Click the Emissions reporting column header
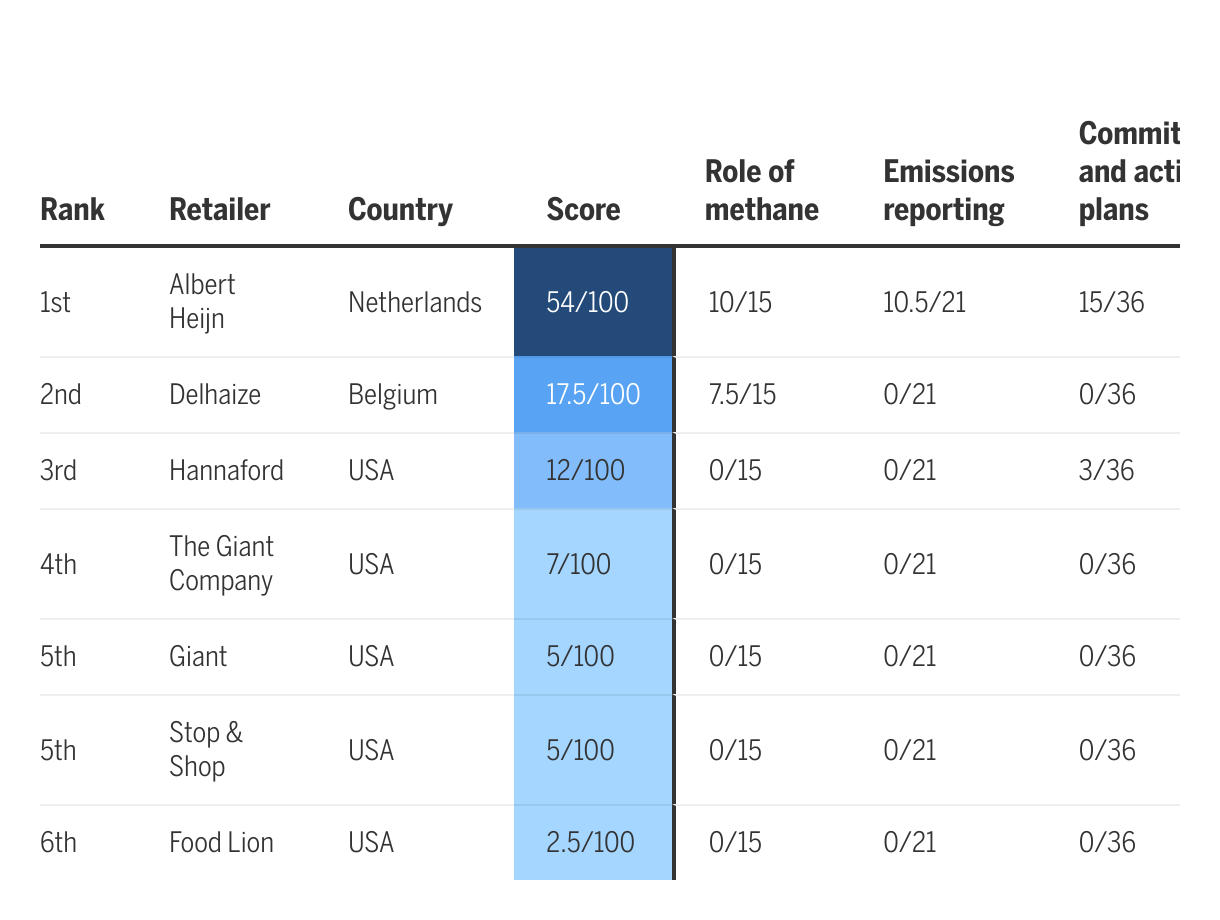This screenshot has width=1220, height=920. click(x=948, y=190)
